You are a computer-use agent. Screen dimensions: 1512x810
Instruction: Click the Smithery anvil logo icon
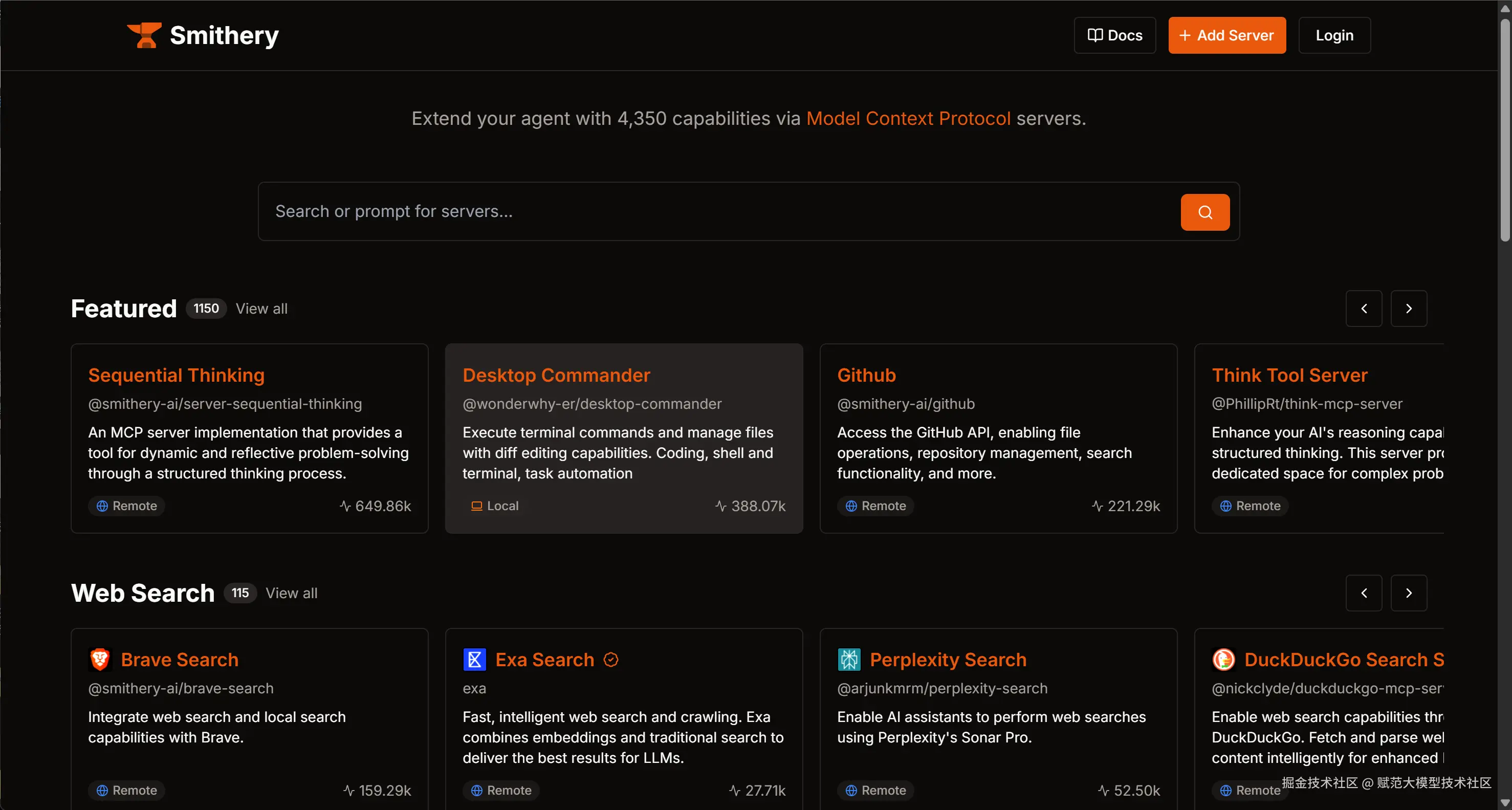pos(144,35)
